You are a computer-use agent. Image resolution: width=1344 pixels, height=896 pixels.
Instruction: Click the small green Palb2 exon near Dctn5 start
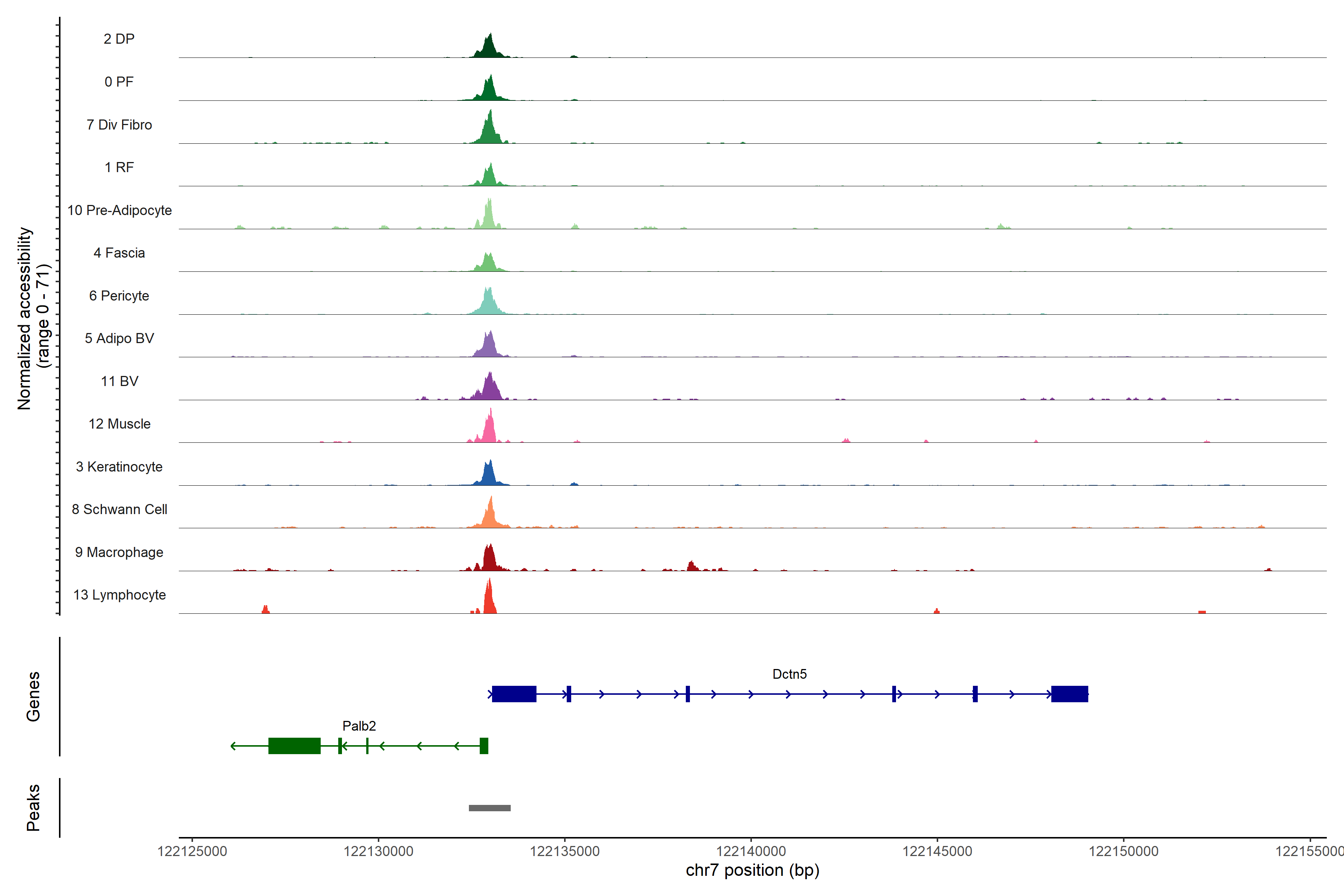pos(484,746)
